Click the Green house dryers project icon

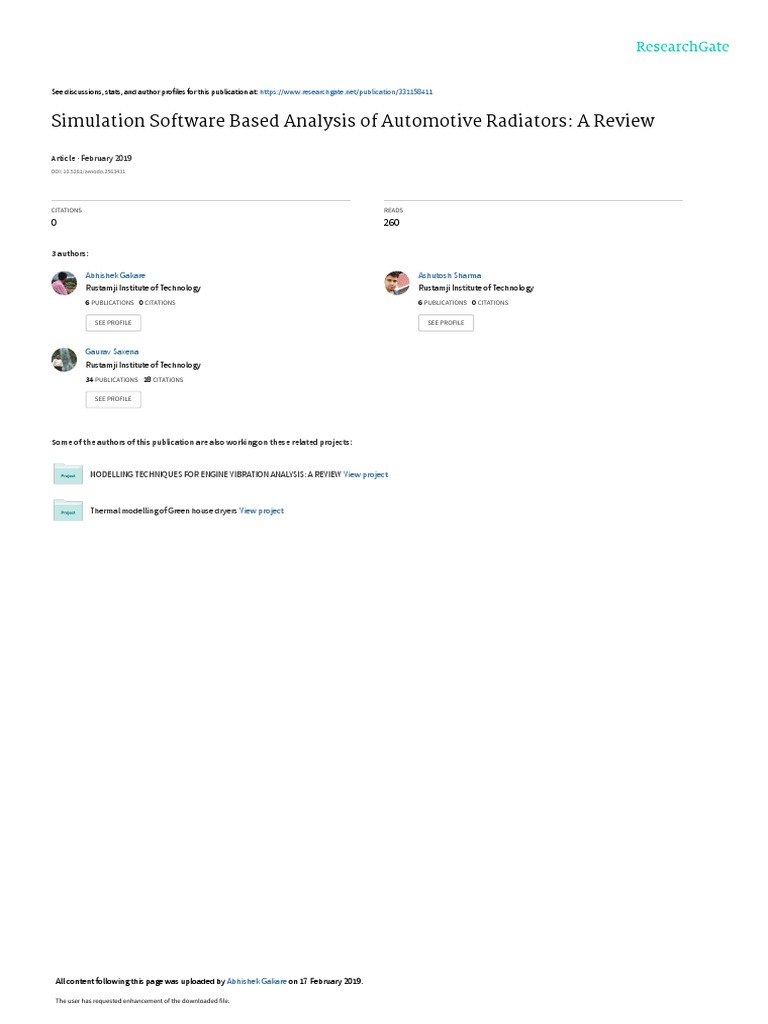coord(68,510)
